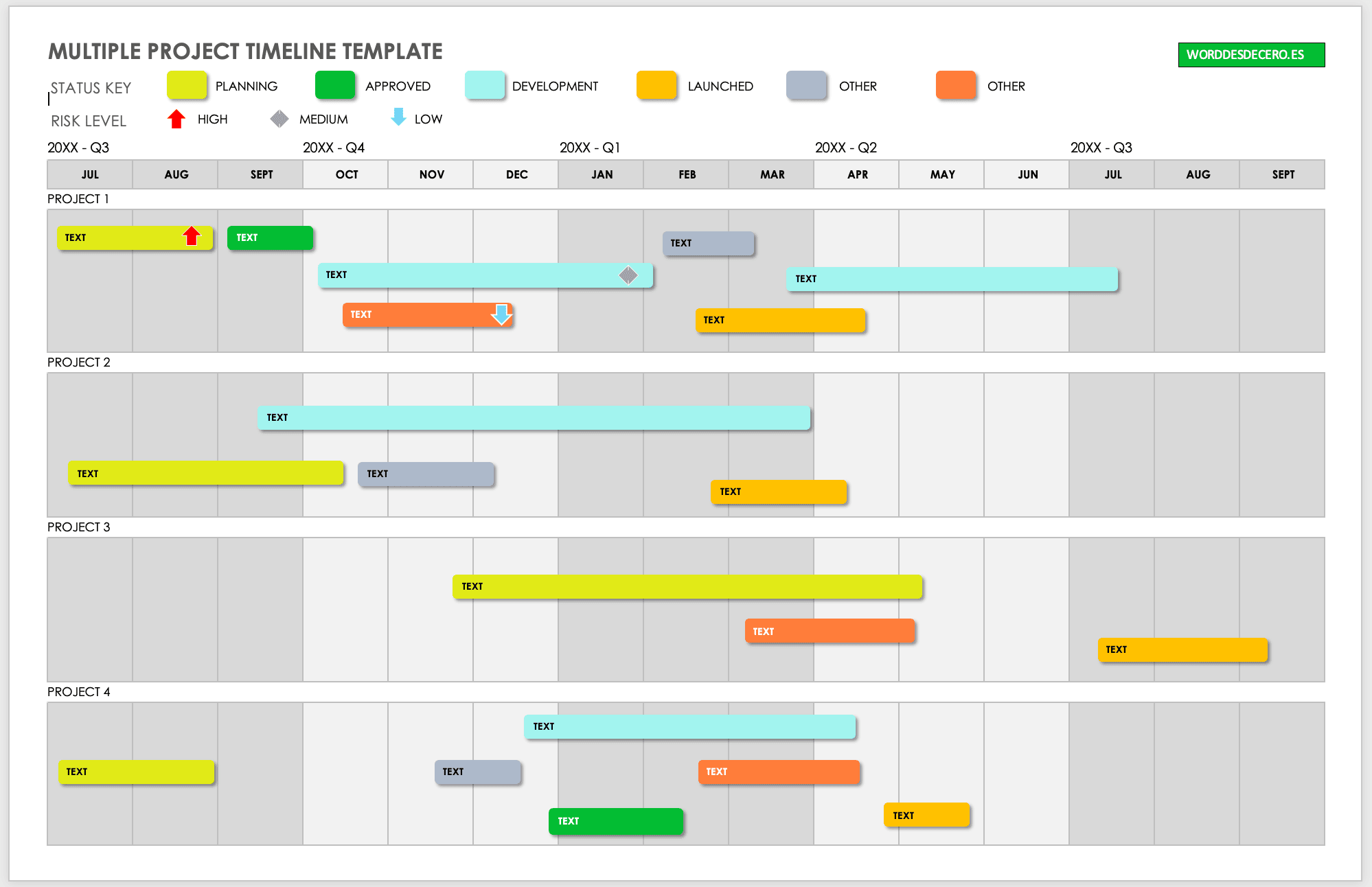Click the blue Low risk arrow in legend
The width and height of the screenshot is (1372, 887).
coord(398,117)
